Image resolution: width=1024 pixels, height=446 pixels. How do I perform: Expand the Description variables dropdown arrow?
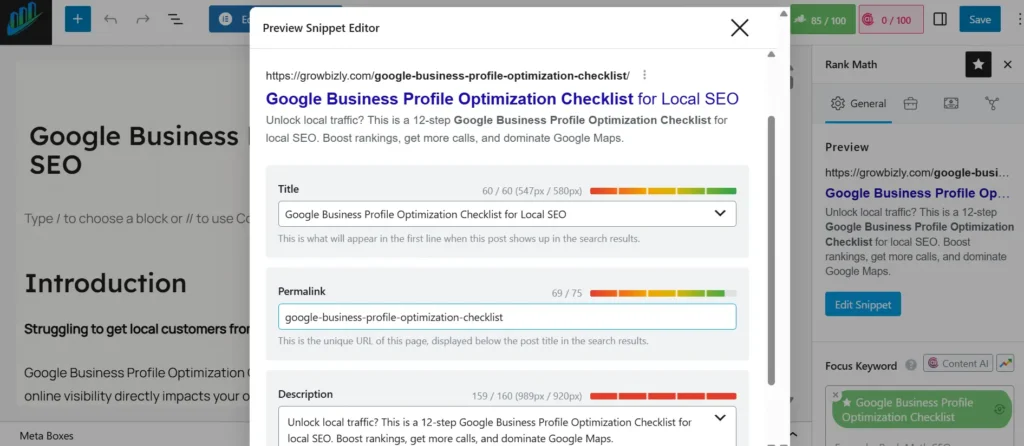(x=720, y=417)
